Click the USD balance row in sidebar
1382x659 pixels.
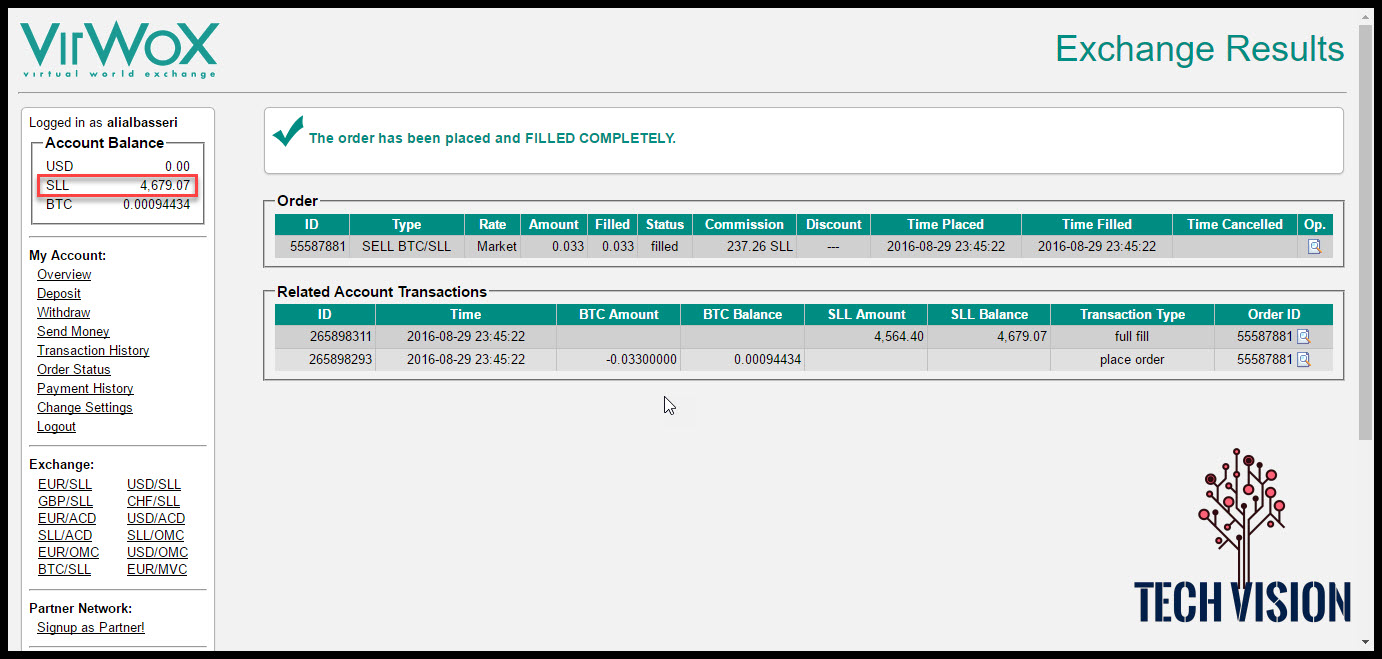(x=118, y=166)
